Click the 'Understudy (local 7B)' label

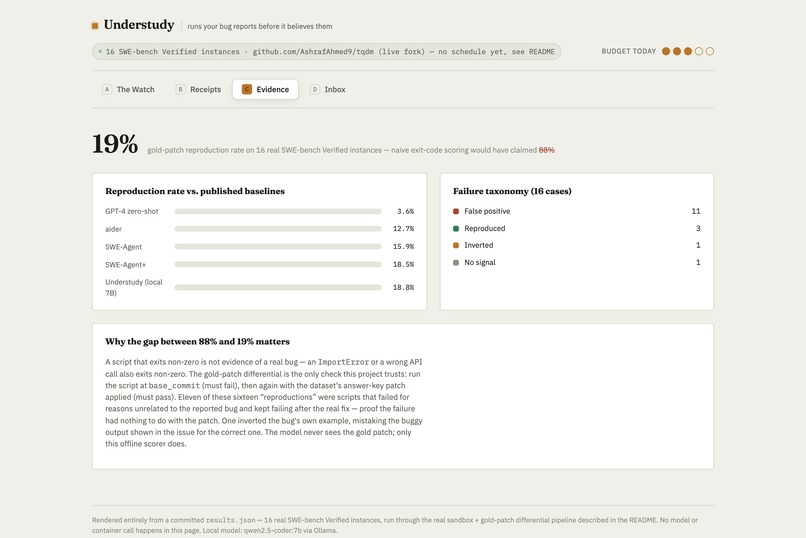click(134, 287)
